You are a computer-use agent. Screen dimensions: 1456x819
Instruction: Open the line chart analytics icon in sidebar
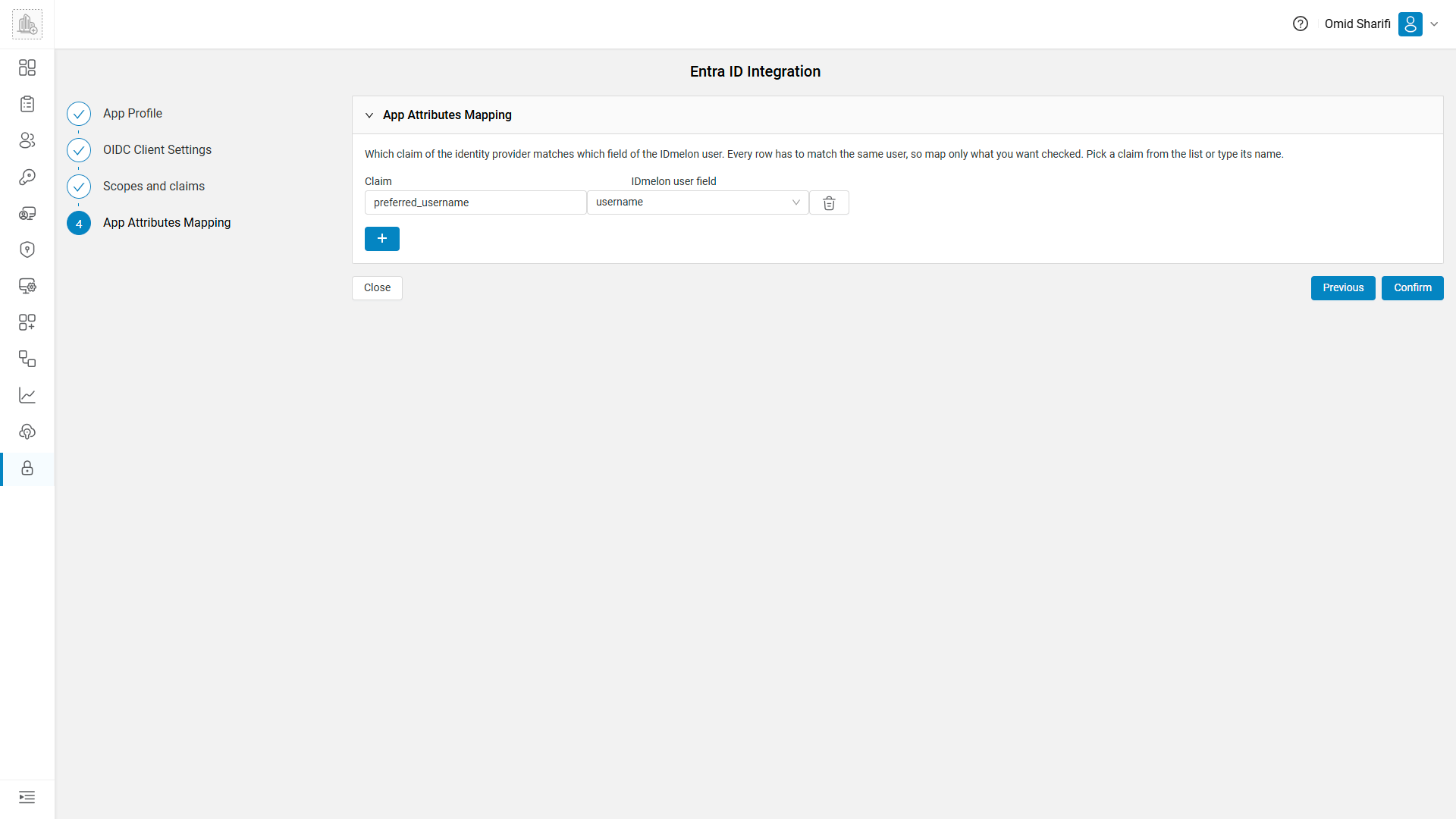[27, 395]
